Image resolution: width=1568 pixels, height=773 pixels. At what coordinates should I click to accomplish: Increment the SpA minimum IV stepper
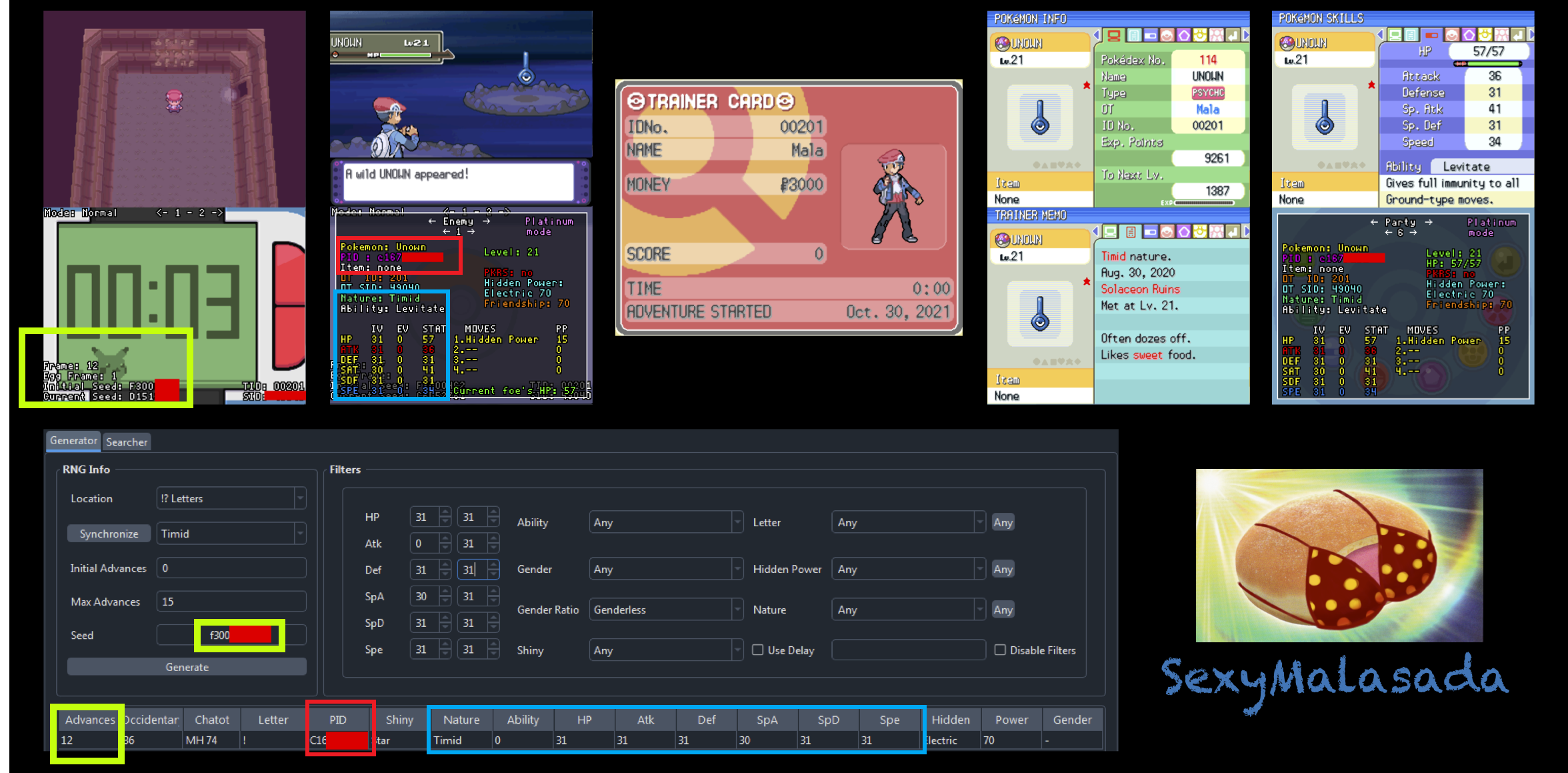pyautogui.click(x=445, y=592)
